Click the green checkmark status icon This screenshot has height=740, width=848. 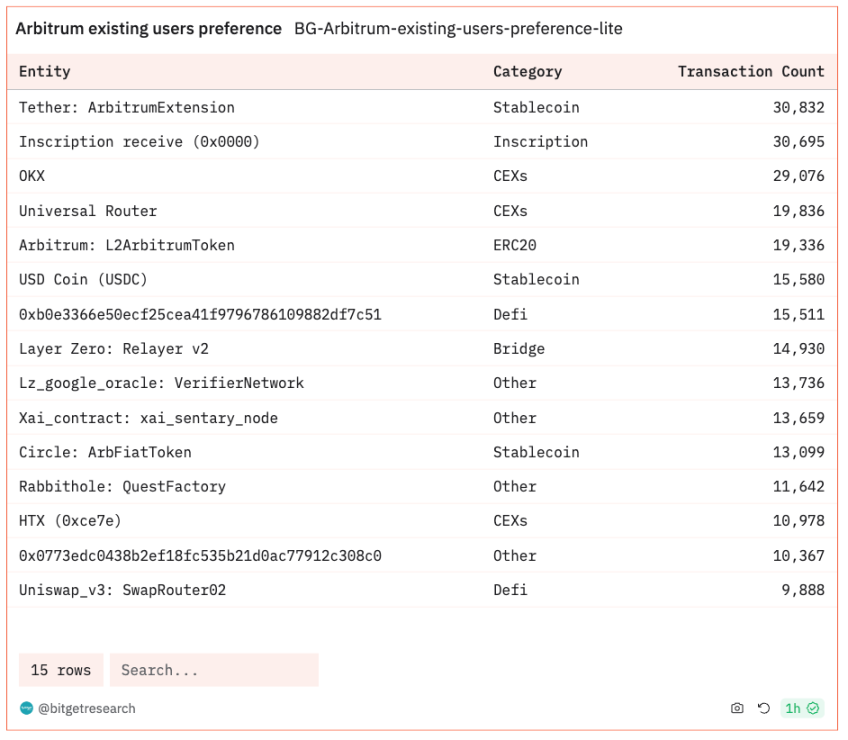click(814, 709)
